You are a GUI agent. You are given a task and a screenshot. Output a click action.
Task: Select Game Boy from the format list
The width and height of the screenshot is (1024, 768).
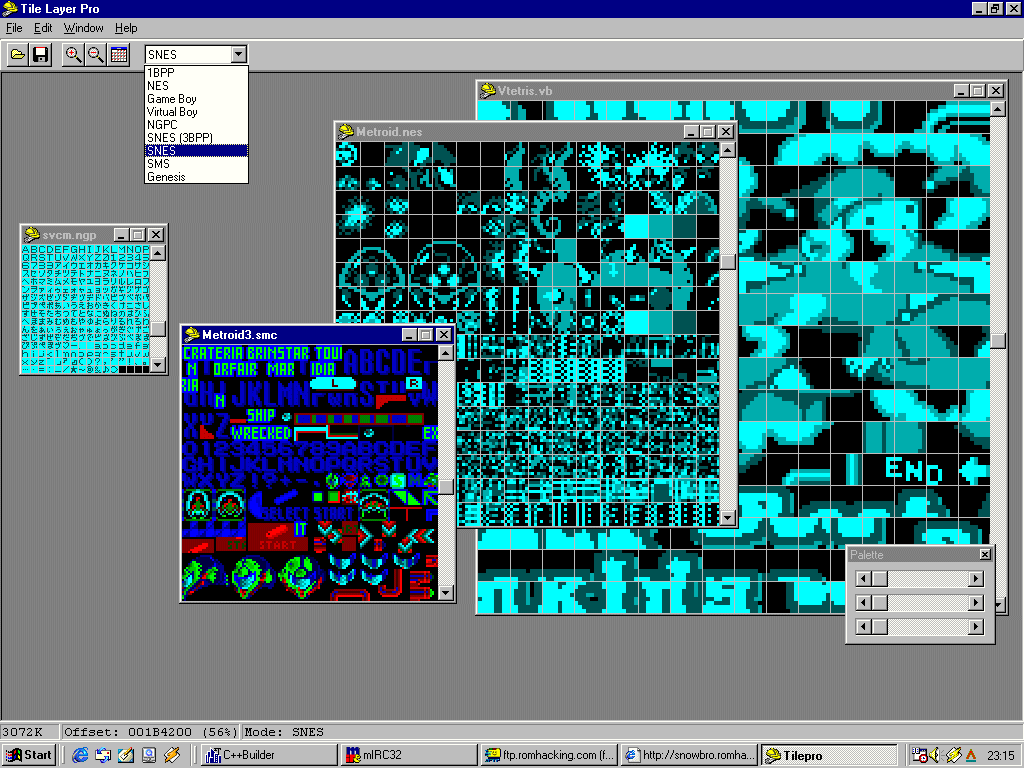point(172,99)
